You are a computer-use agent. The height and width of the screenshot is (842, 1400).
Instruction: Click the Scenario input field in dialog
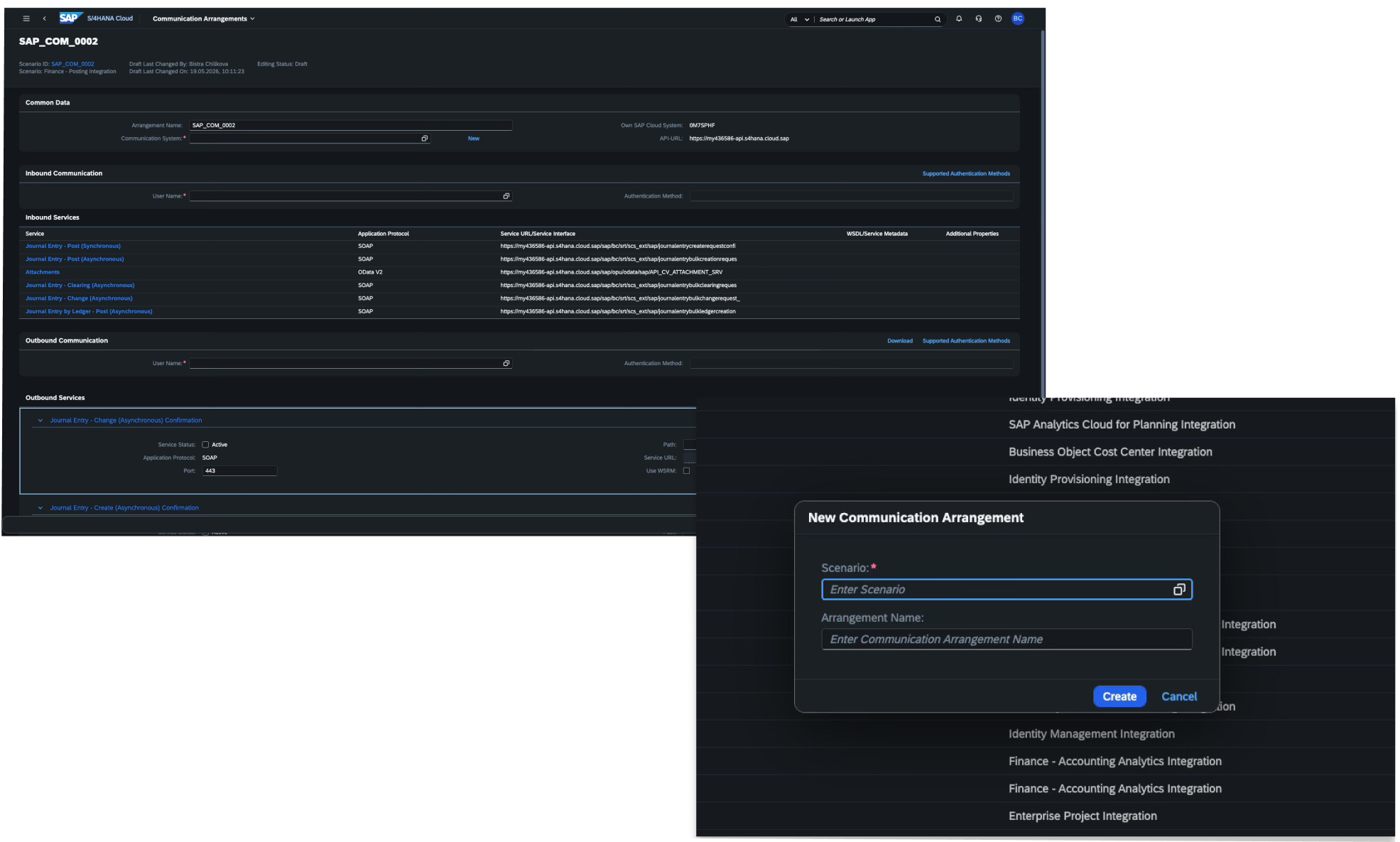(x=1006, y=589)
